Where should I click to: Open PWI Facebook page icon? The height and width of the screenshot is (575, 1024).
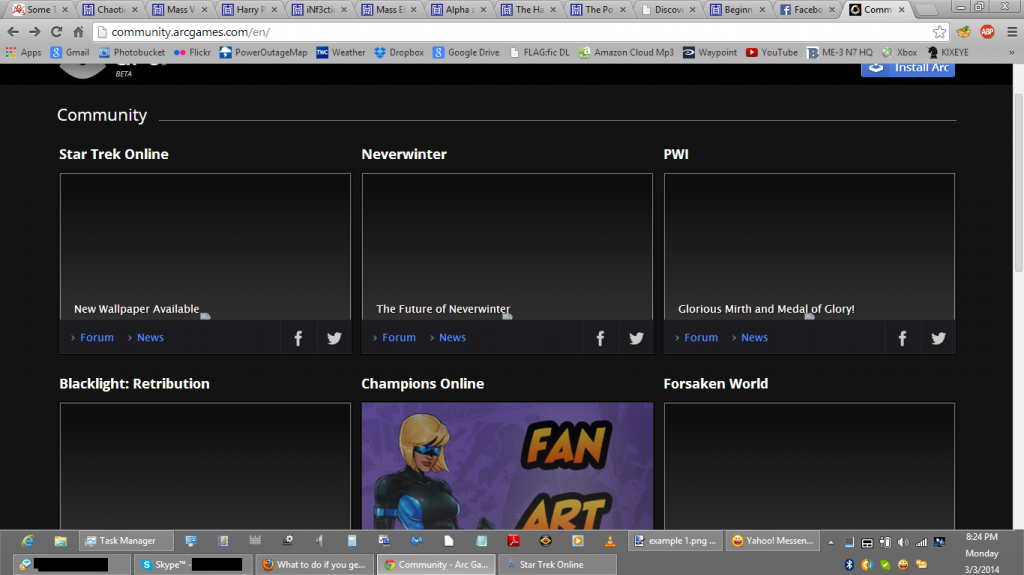pos(903,338)
